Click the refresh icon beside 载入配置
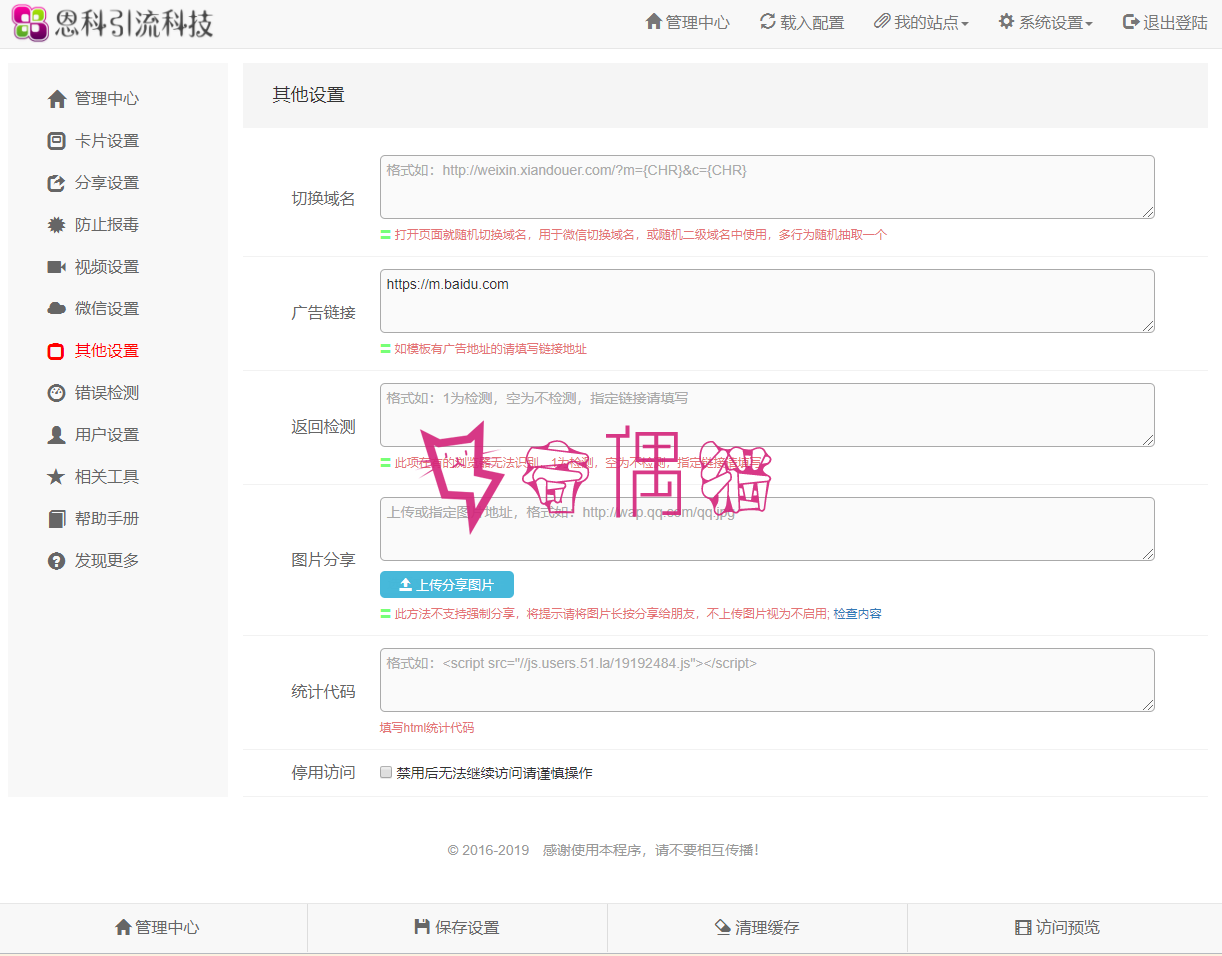 tap(768, 22)
